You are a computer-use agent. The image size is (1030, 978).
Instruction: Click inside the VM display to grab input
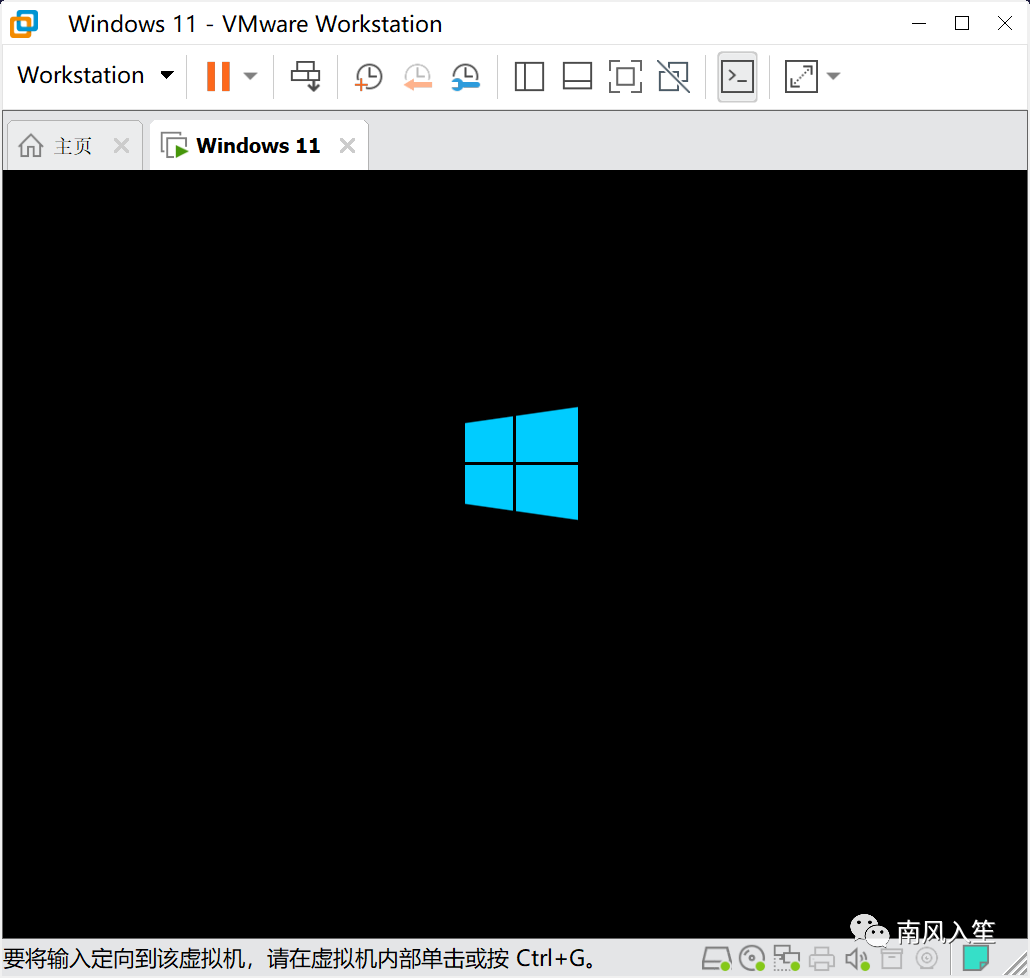tap(515, 553)
